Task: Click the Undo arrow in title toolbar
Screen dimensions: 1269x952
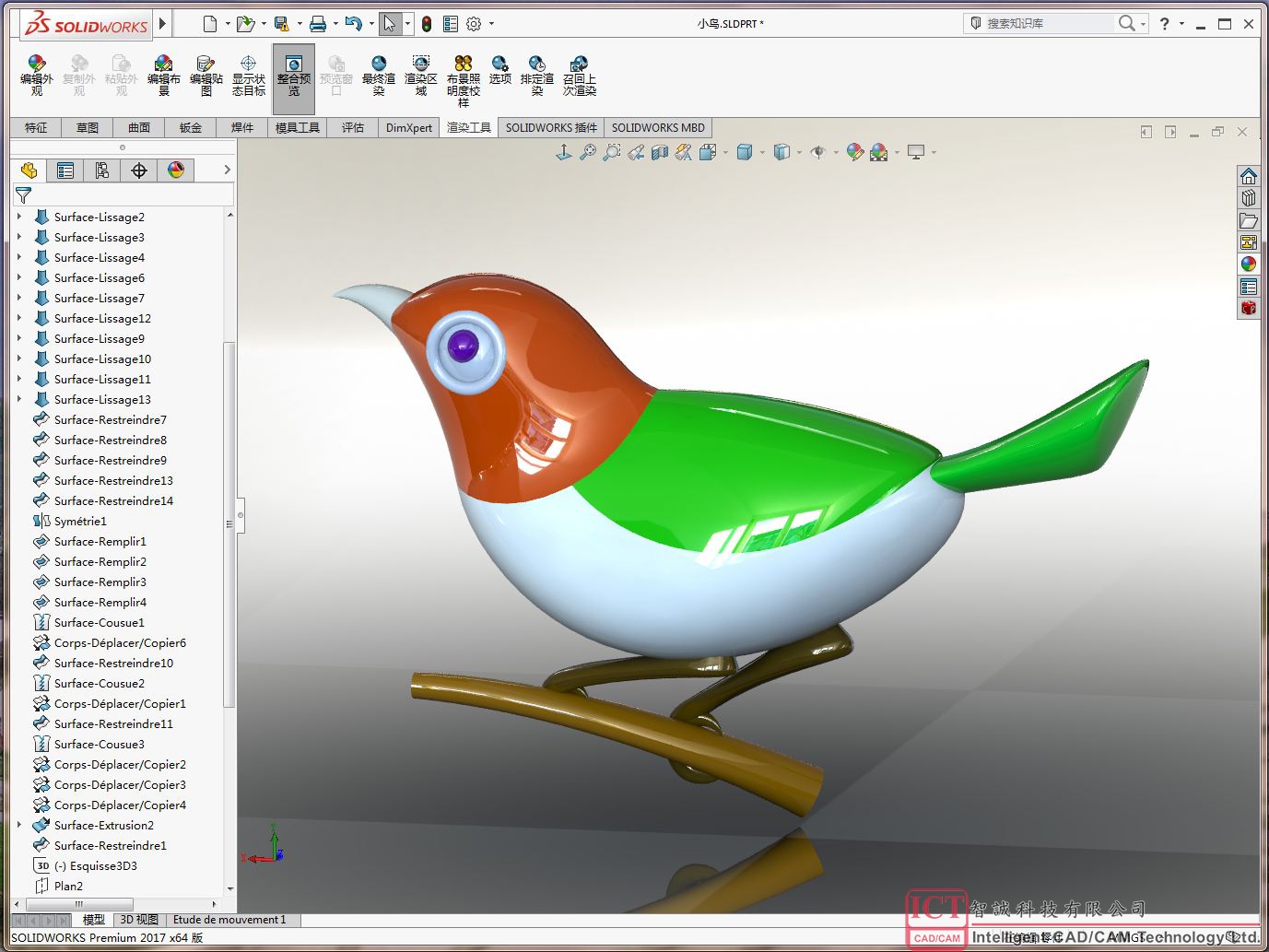Action: (353, 24)
